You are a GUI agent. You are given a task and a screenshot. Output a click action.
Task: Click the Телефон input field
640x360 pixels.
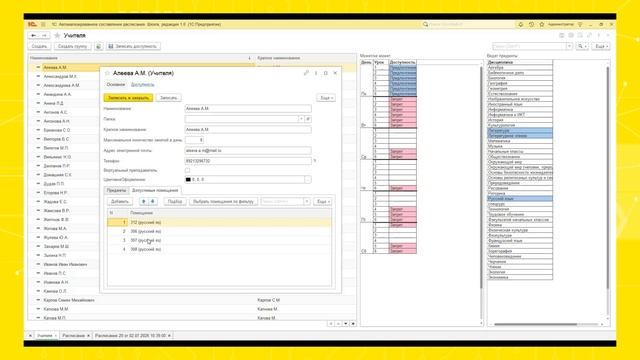(x=248, y=161)
